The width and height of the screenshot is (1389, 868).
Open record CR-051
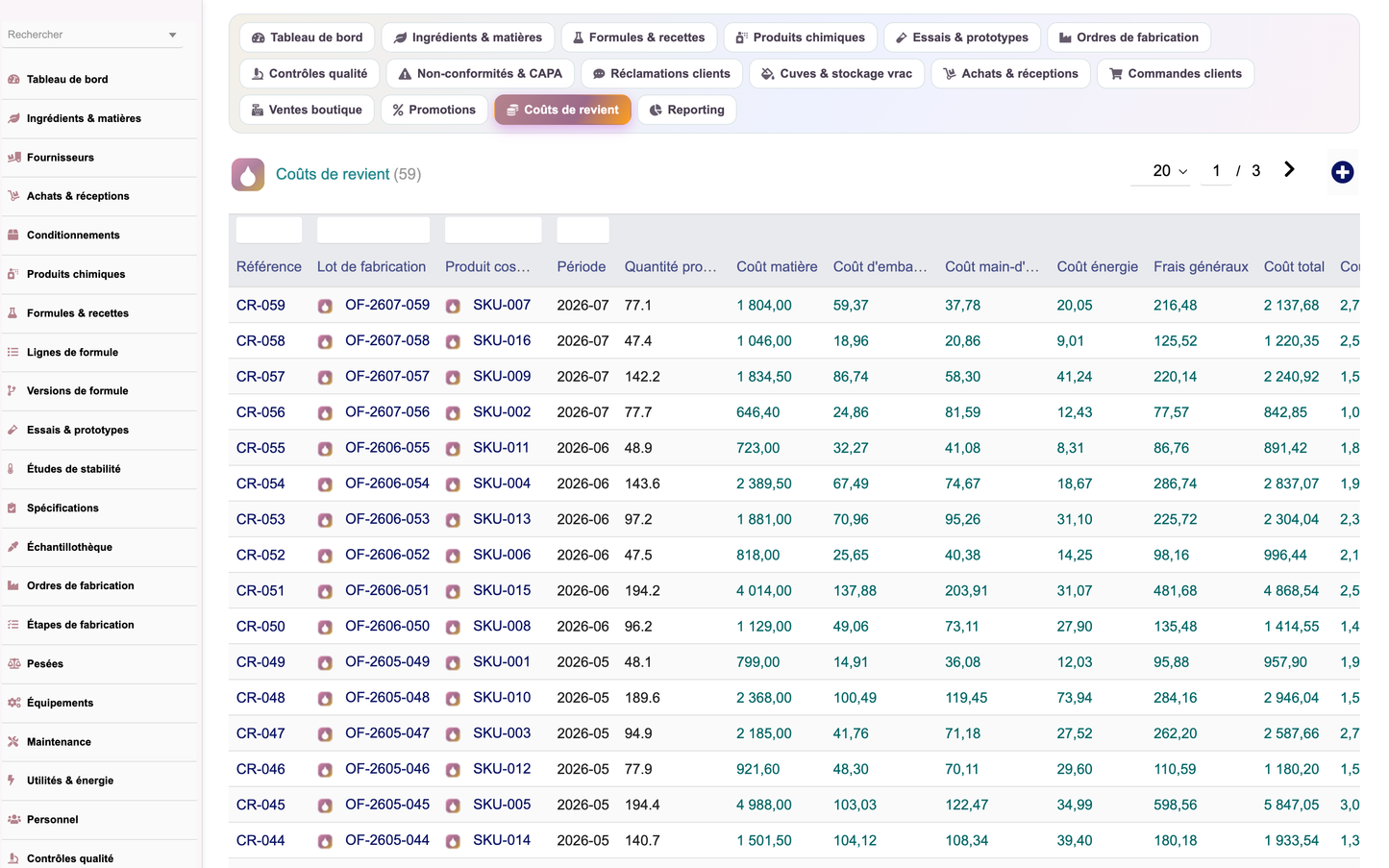(x=260, y=590)
